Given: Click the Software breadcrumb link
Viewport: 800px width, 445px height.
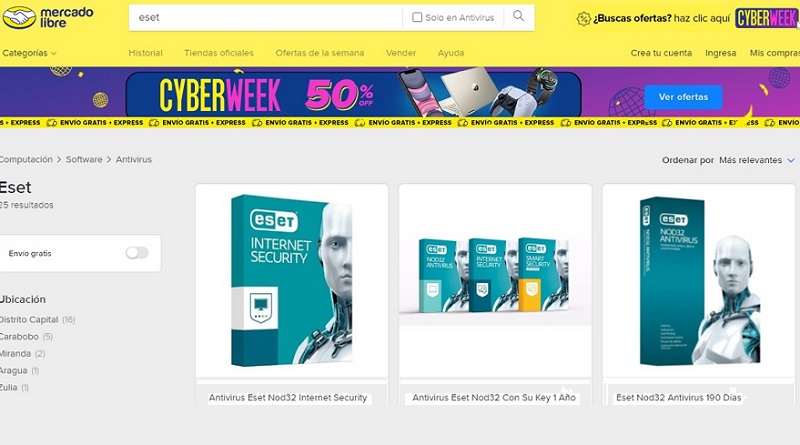Looking at the screenshot, I should point(84,159).
